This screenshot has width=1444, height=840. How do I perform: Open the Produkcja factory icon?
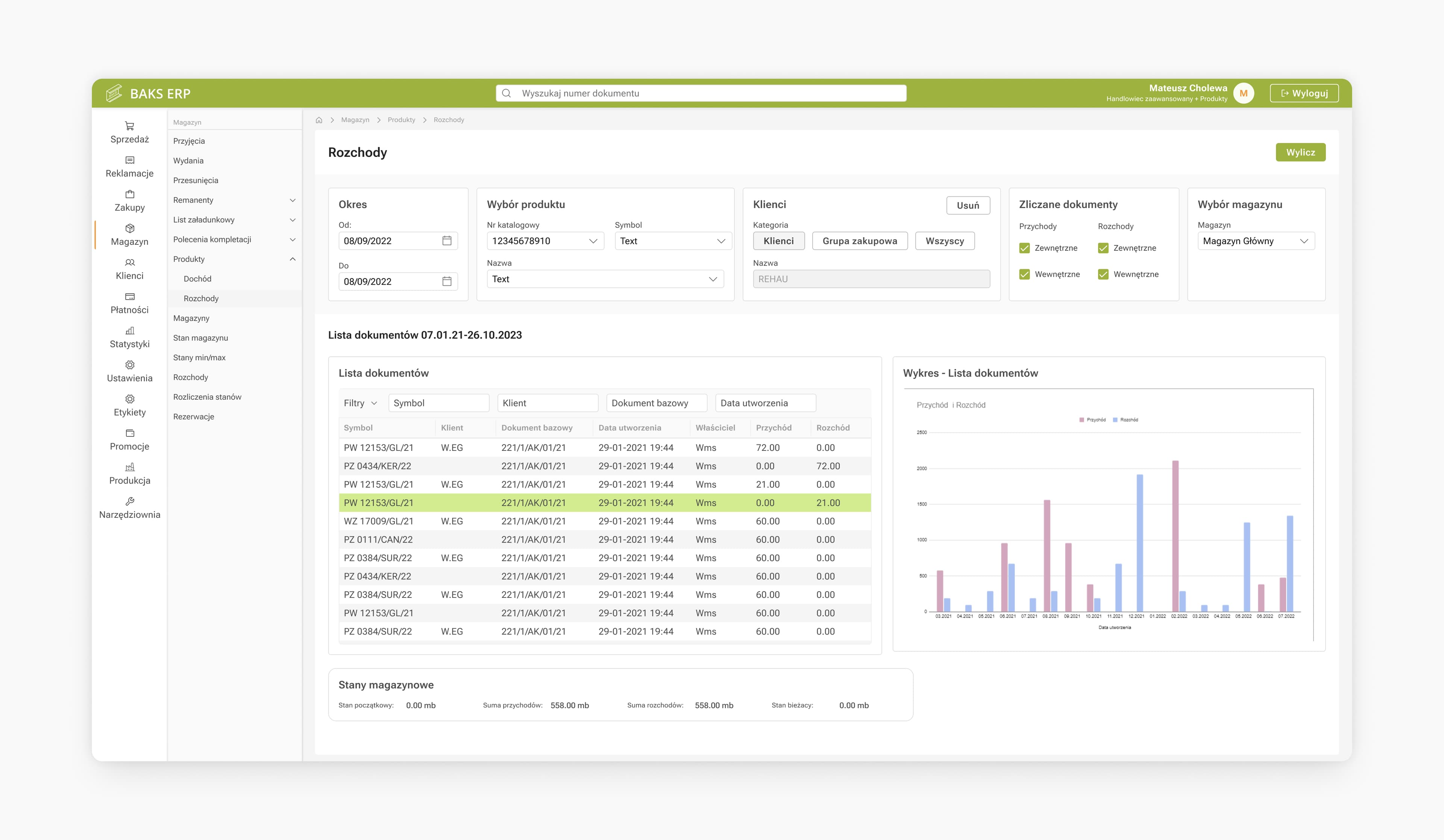pos(129,467)
